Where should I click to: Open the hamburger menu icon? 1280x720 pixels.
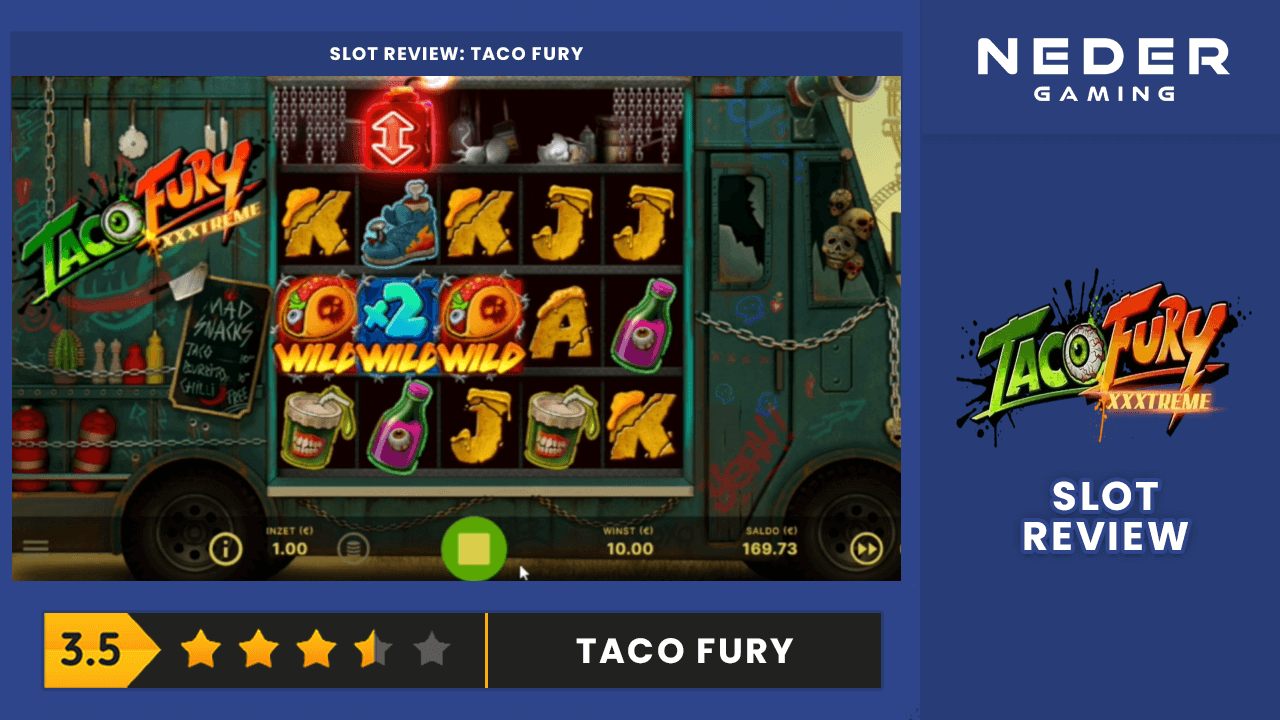click(36, 547)
